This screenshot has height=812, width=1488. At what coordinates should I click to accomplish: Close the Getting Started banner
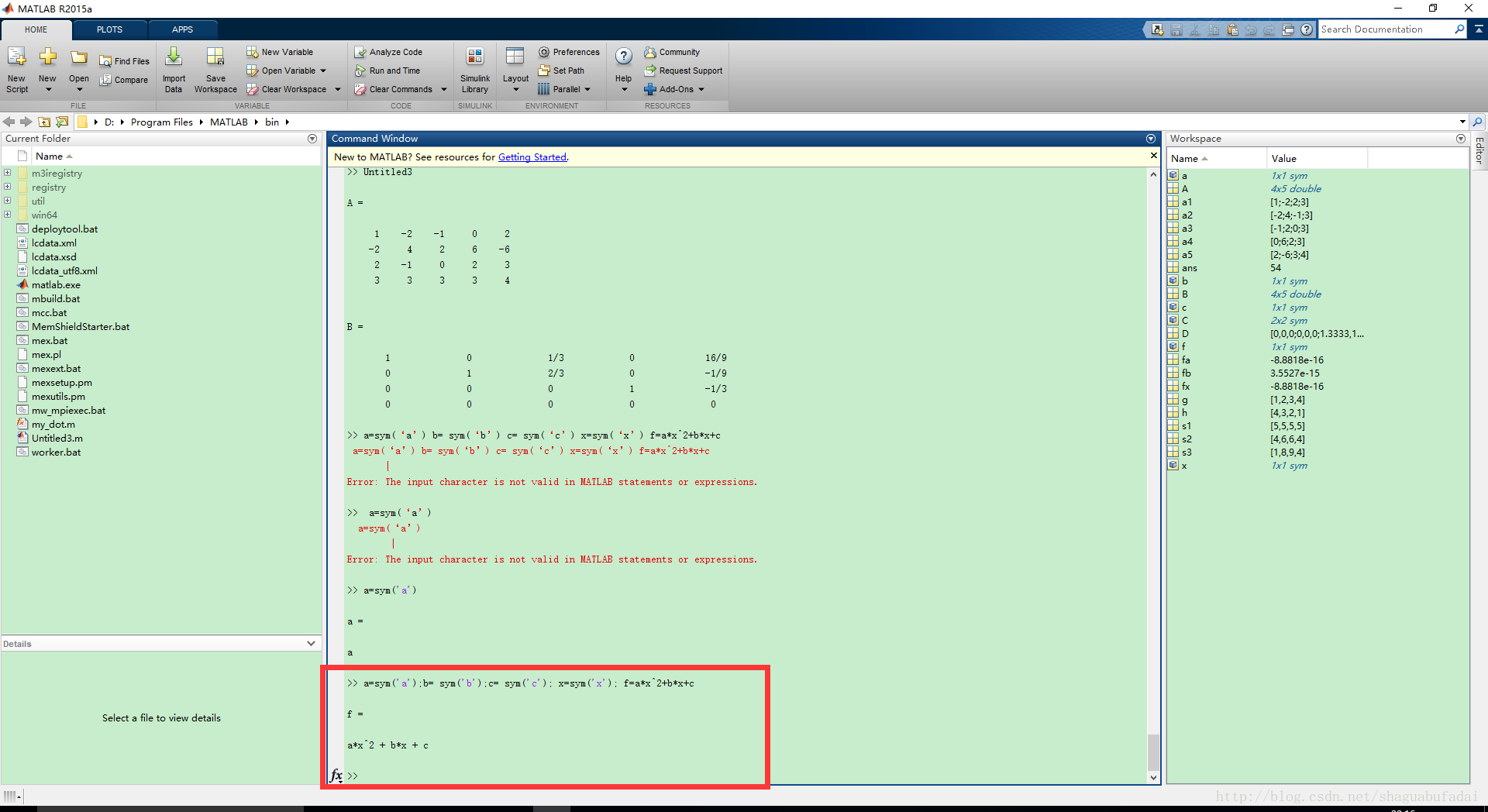click(1153, 156)
